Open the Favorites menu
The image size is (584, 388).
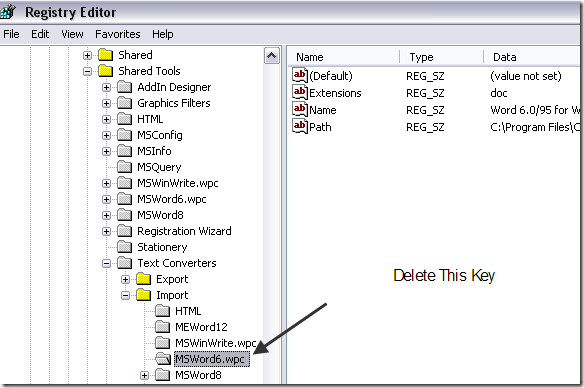click(x=118, y=34)
